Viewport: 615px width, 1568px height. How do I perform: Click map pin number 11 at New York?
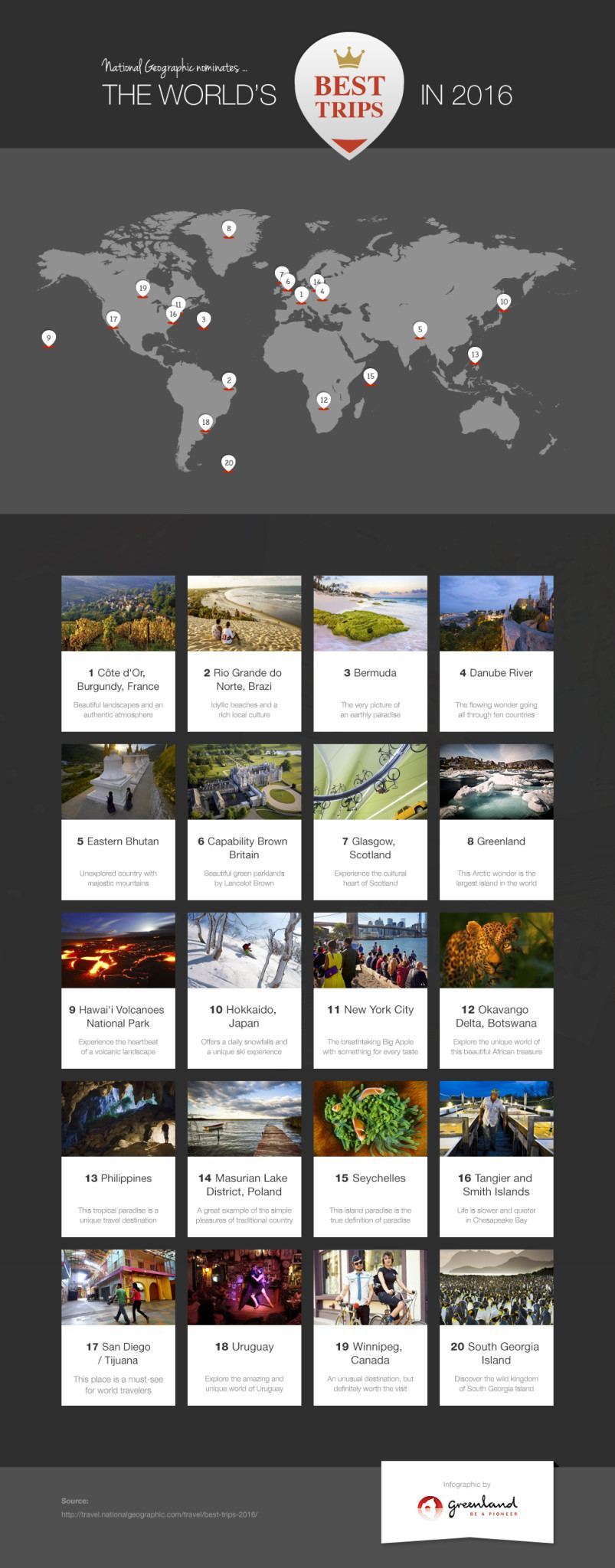click(178, 304)
